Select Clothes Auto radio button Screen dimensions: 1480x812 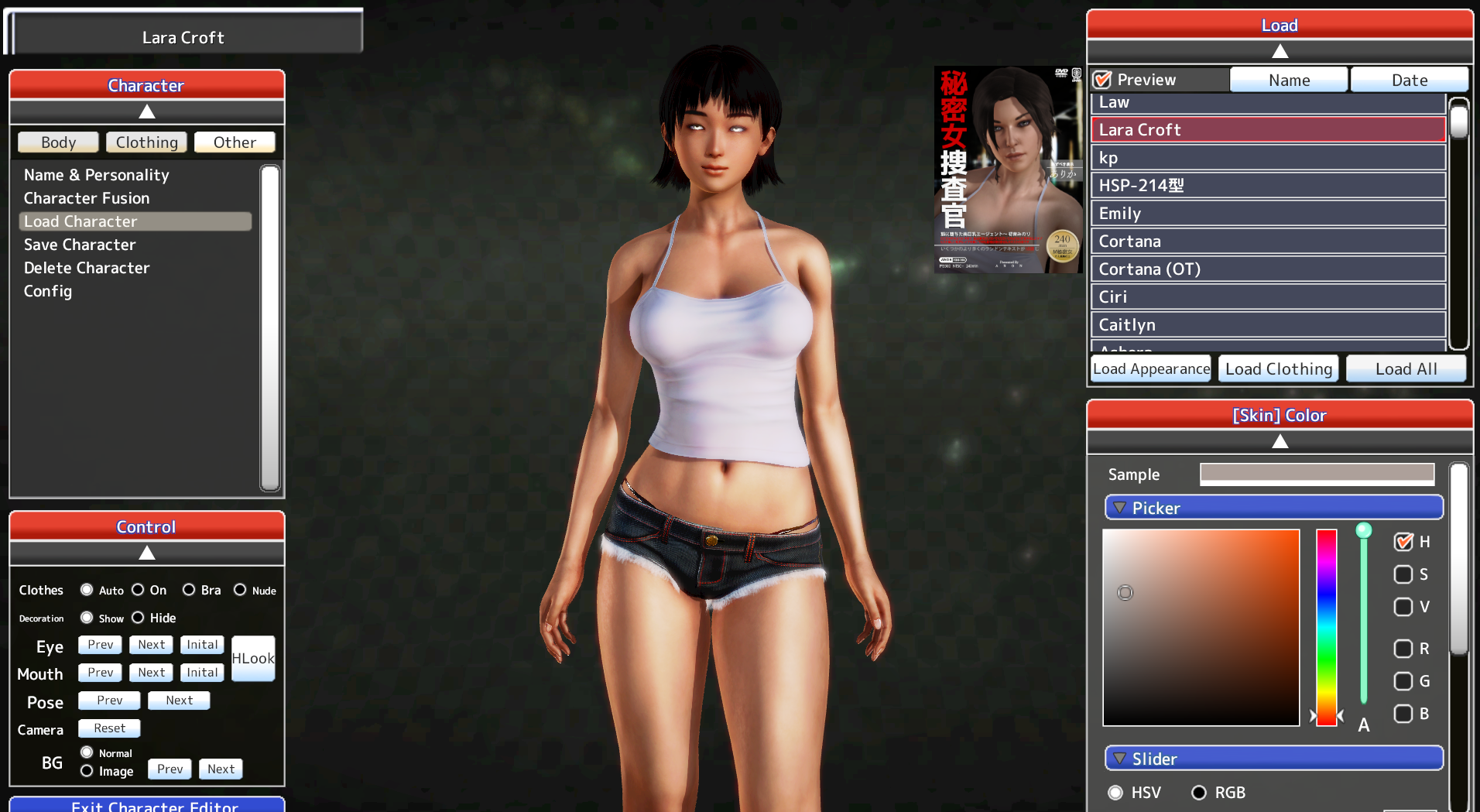coord(87,590)
